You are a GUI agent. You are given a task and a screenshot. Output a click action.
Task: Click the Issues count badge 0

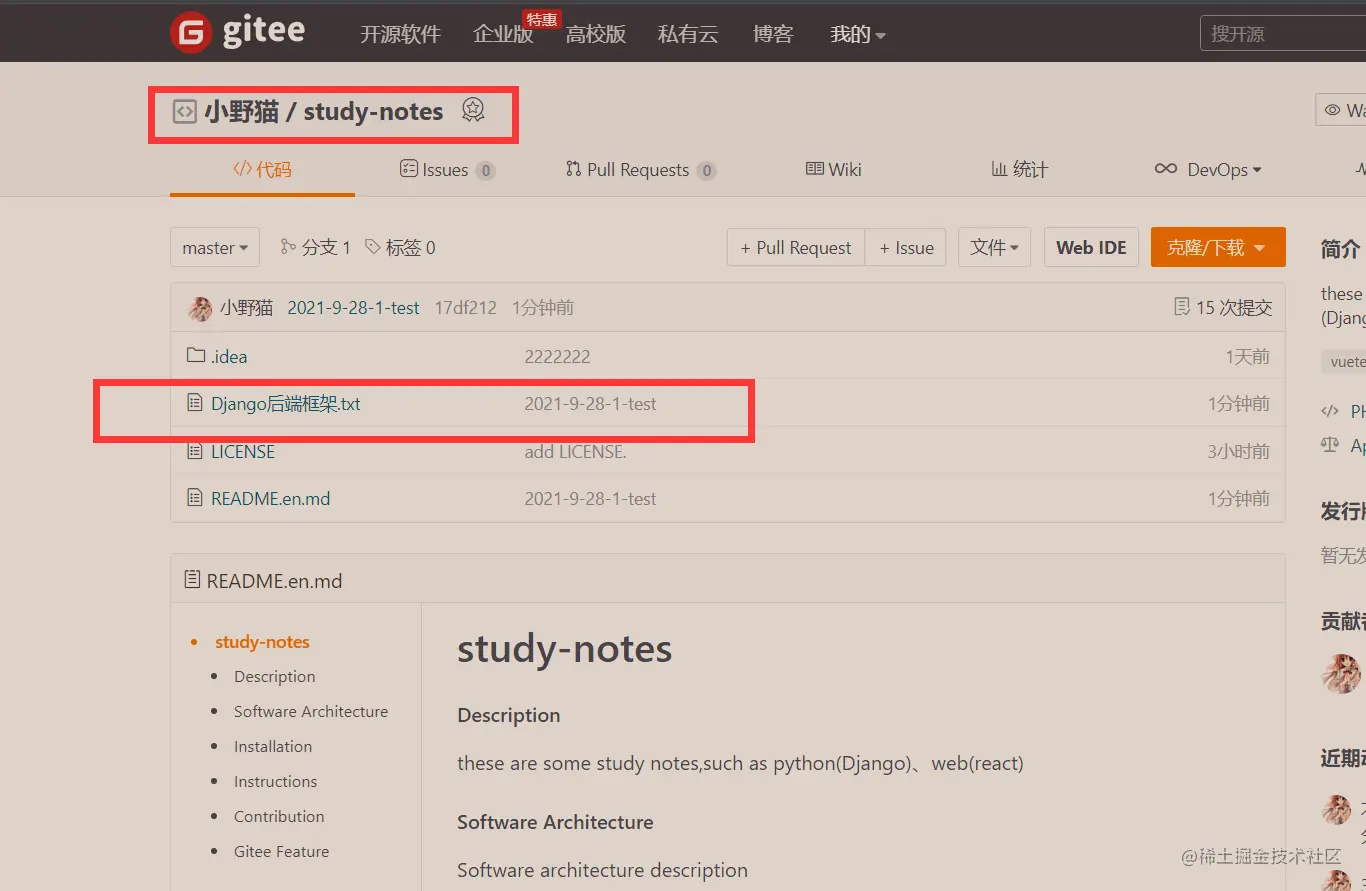click(x=486, y=170)
